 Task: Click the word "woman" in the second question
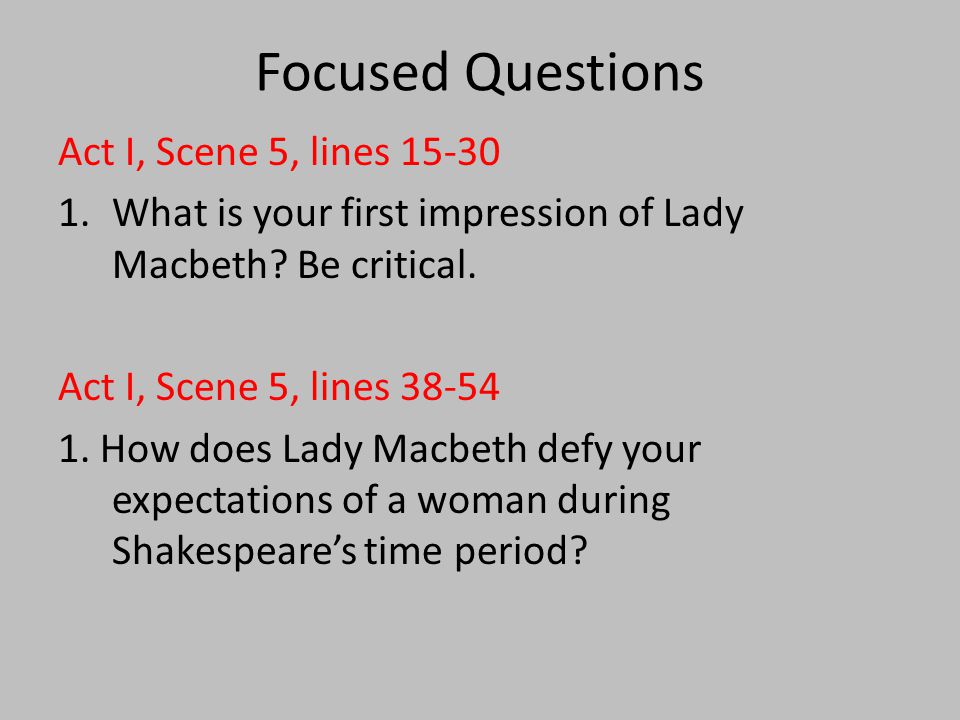(482, 501)
